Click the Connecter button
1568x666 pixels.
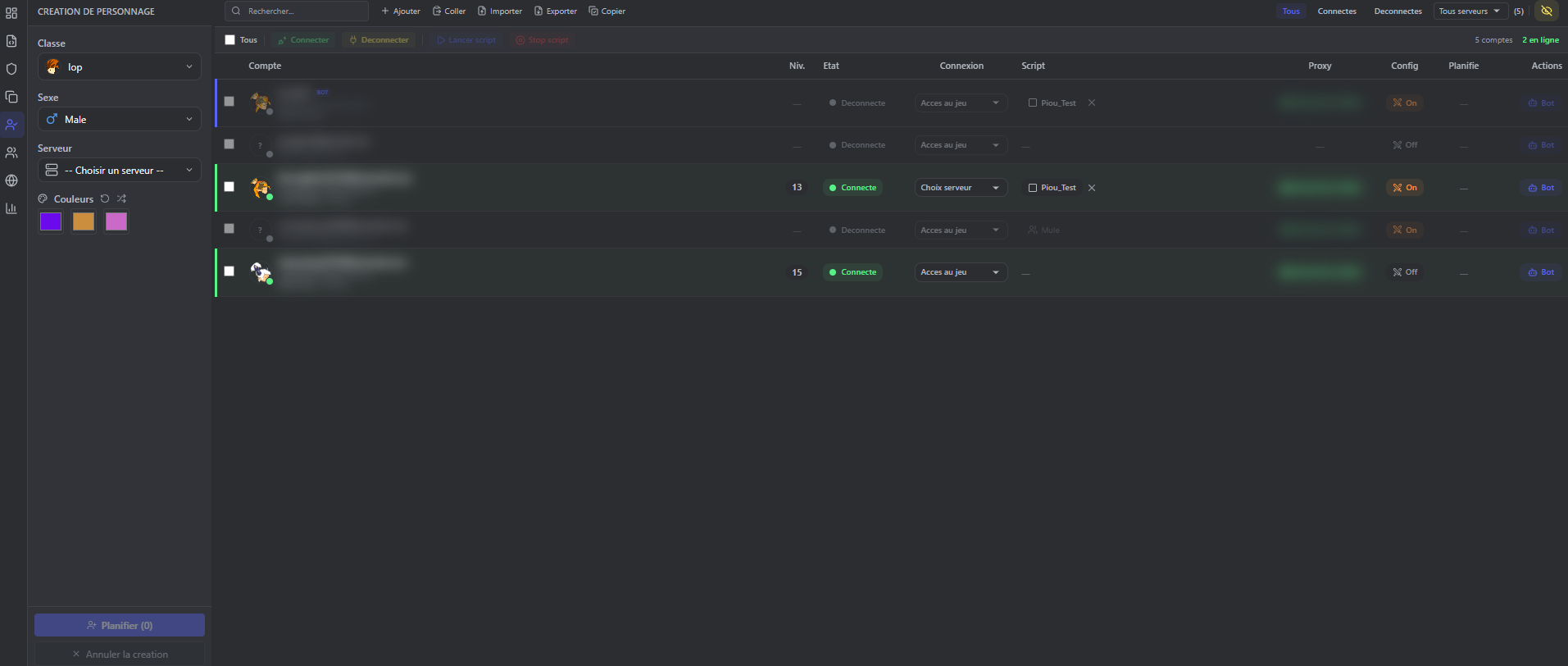click(303, 40)
